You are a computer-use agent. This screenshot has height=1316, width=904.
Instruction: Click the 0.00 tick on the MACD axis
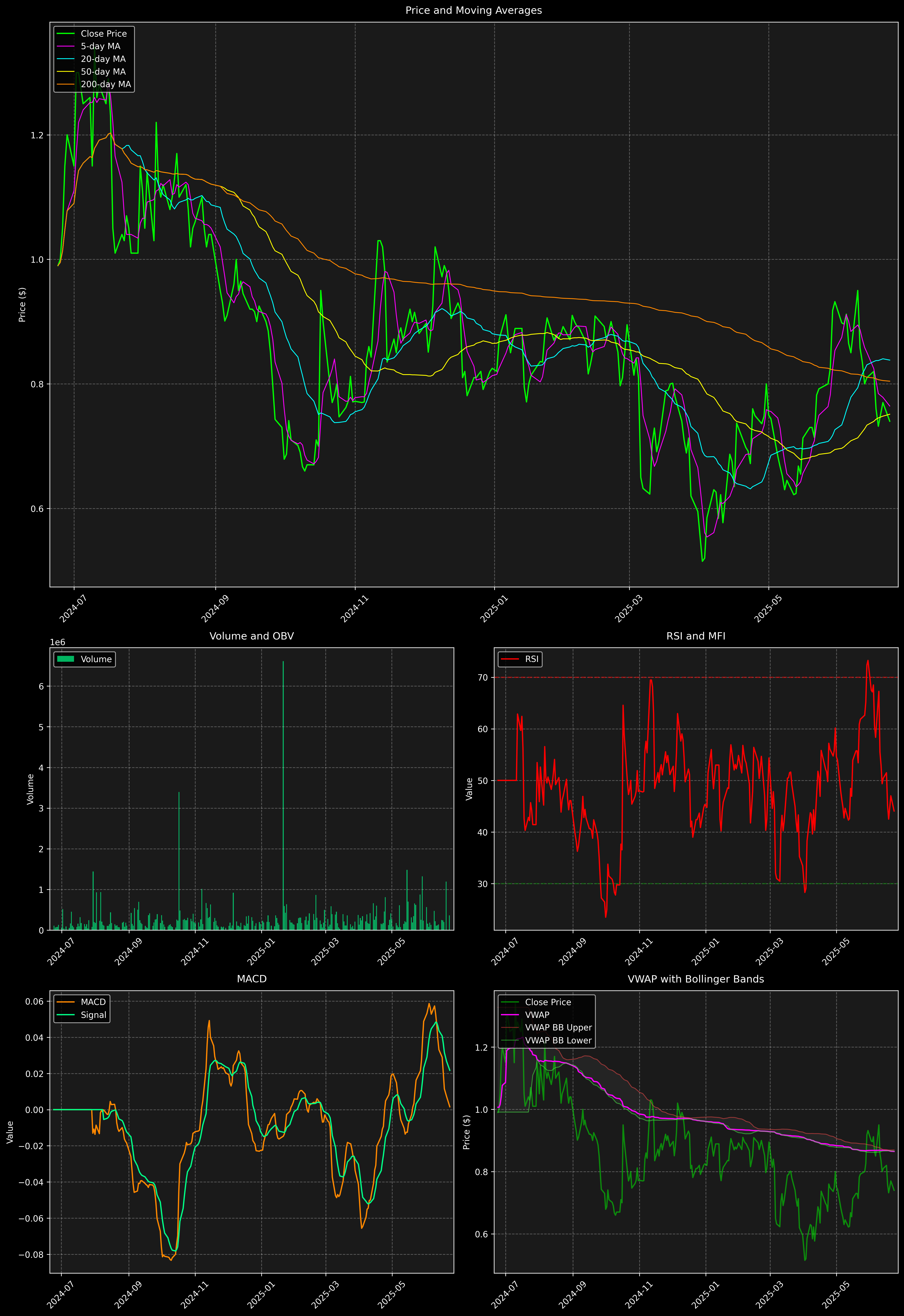tap(35, 1110)
